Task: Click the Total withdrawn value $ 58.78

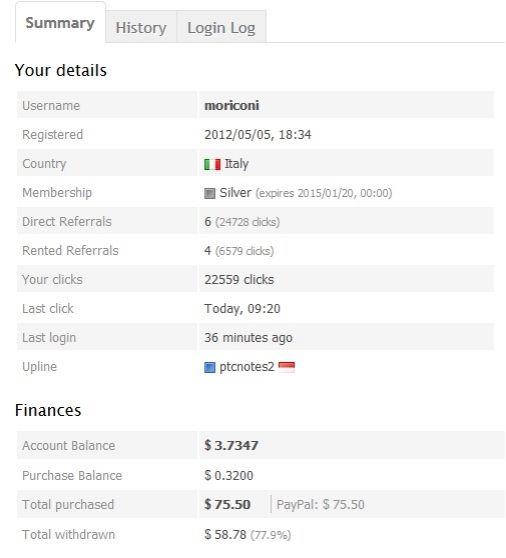Action: pos(225,535)
